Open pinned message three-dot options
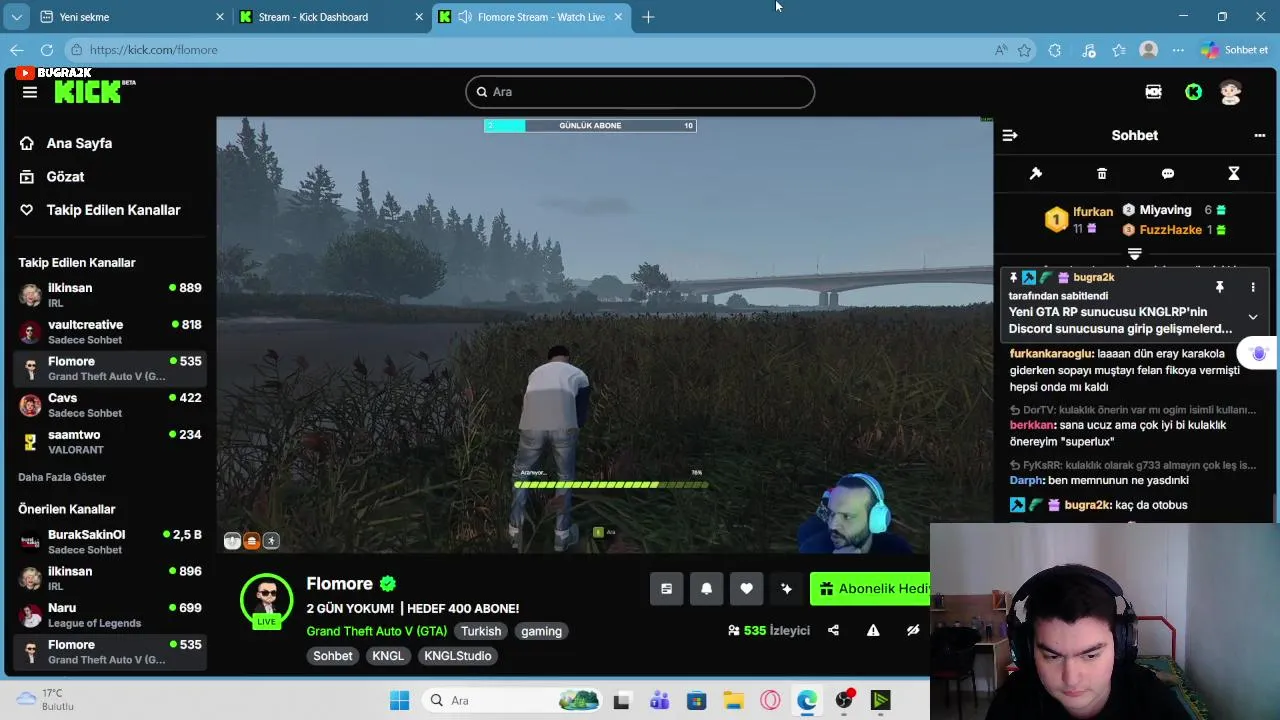Screen dimensions: 1280x720 click(1253, 287)
